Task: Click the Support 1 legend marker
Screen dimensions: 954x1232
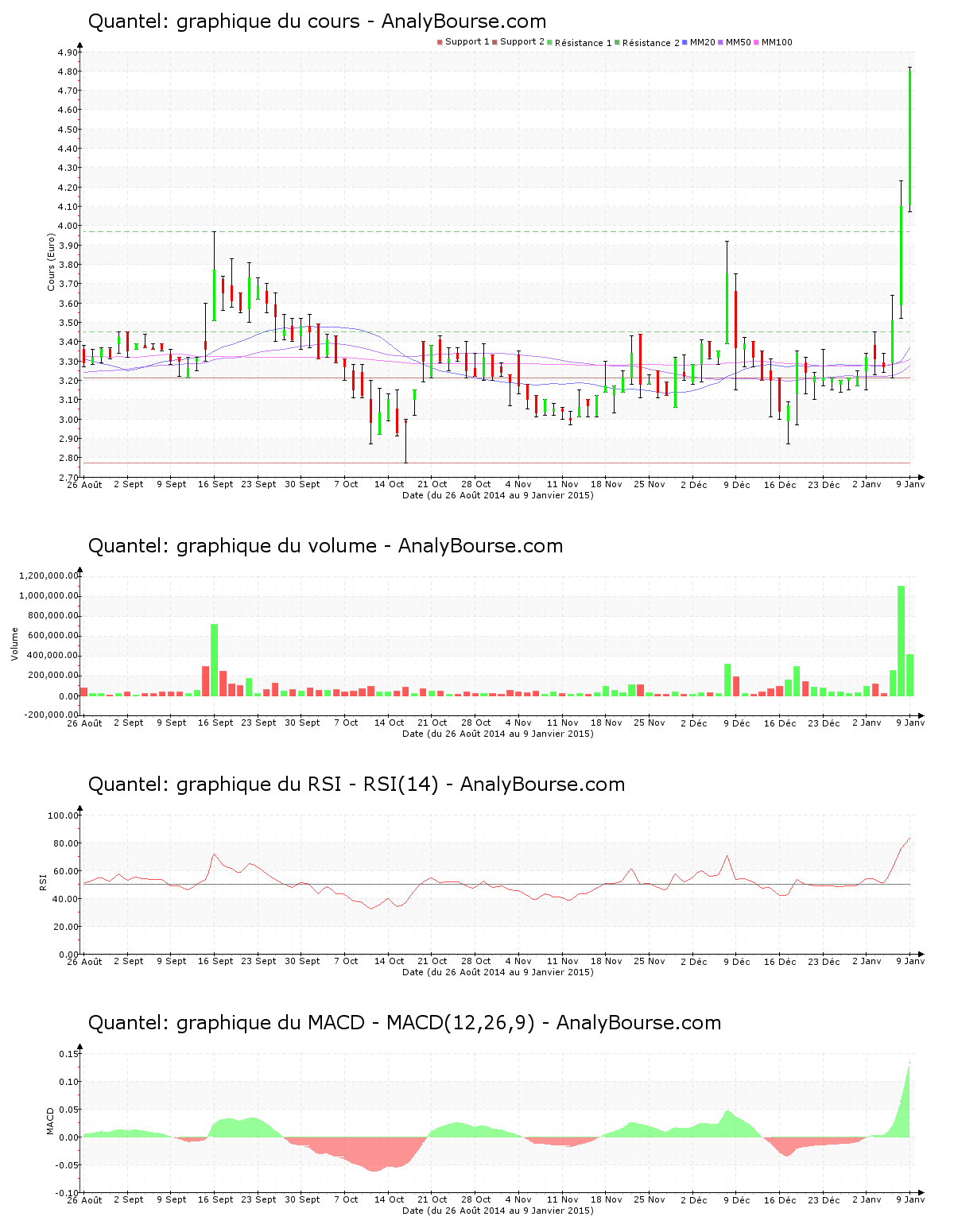Action: [440, 42]
